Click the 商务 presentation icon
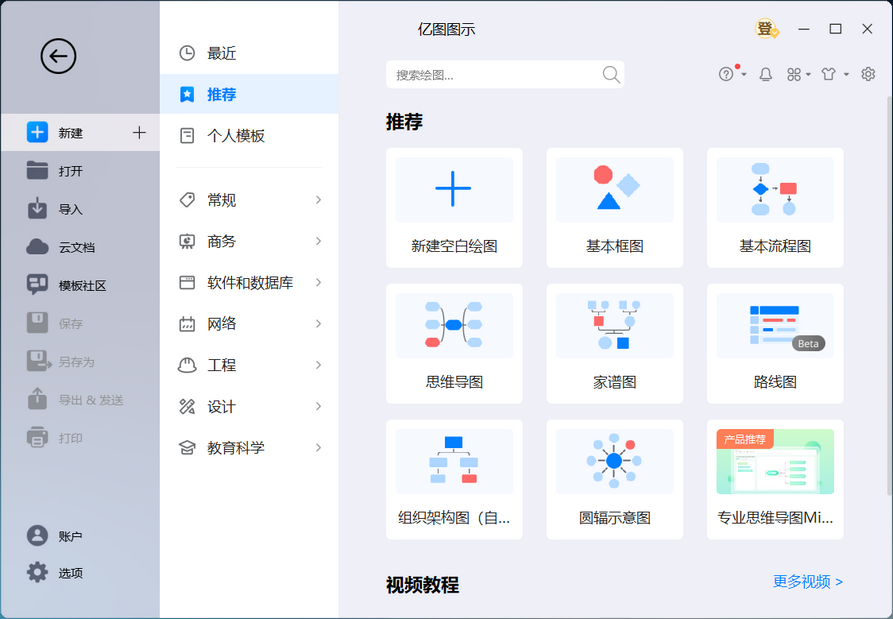Viewport: 893px width, 619px height. [187, 241]
